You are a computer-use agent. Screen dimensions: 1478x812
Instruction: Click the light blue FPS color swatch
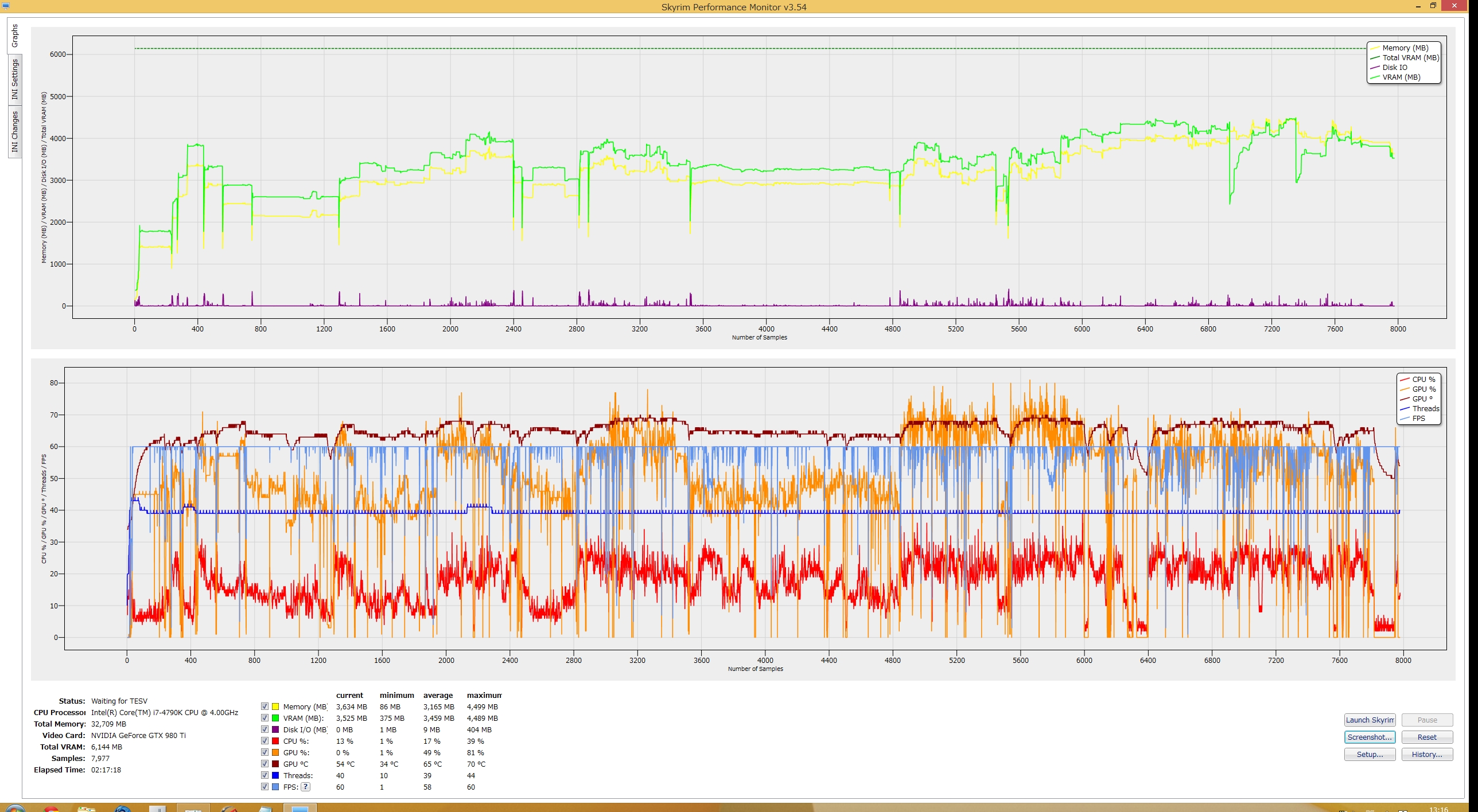pos(275,787)
